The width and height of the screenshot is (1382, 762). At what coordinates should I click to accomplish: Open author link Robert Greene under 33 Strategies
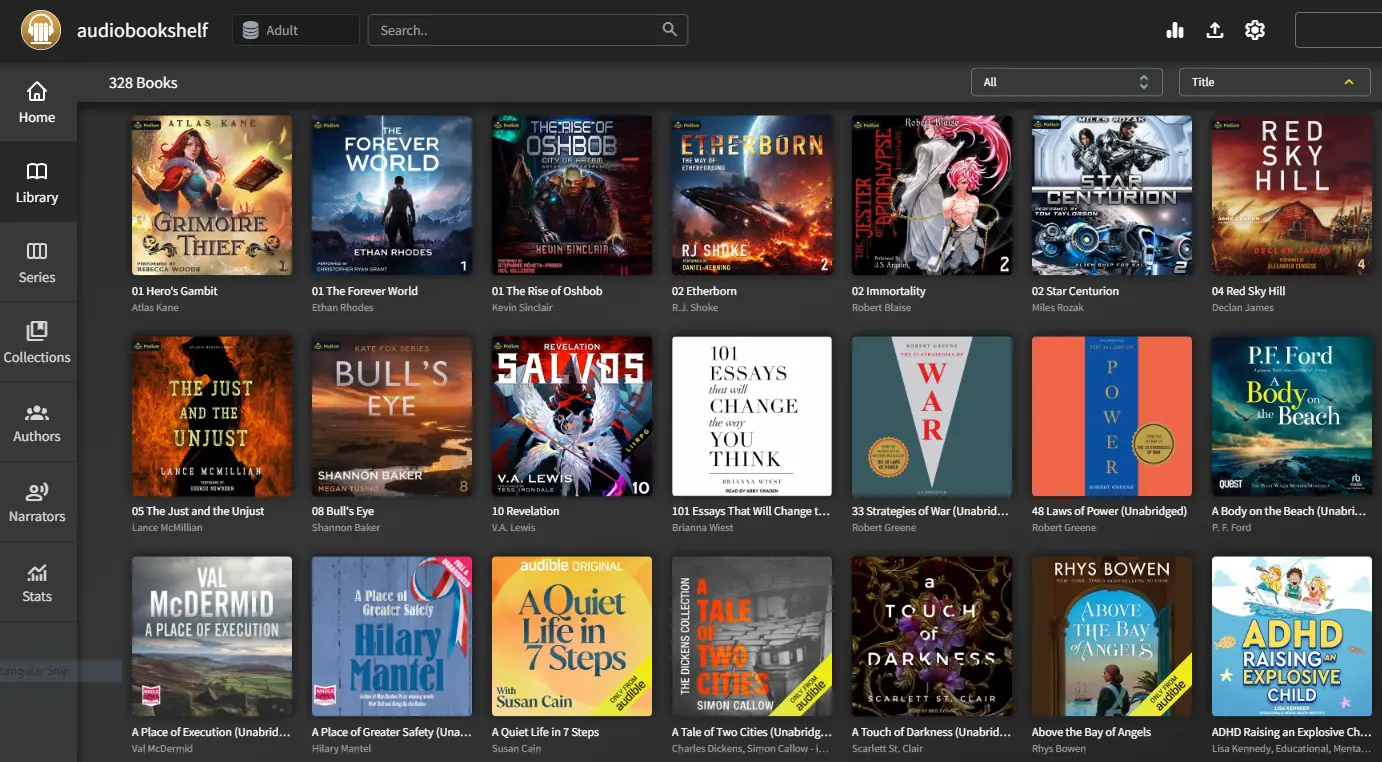884,528
